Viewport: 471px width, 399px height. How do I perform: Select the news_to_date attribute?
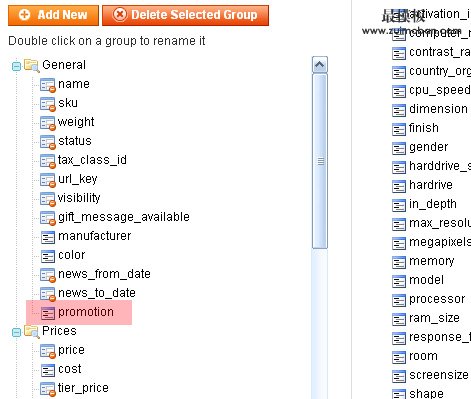click(x=97, y=293)
